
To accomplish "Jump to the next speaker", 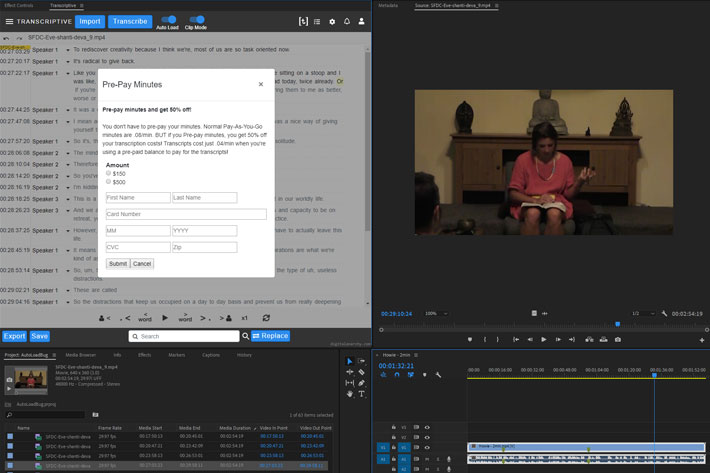I will (x=225, y=318).
